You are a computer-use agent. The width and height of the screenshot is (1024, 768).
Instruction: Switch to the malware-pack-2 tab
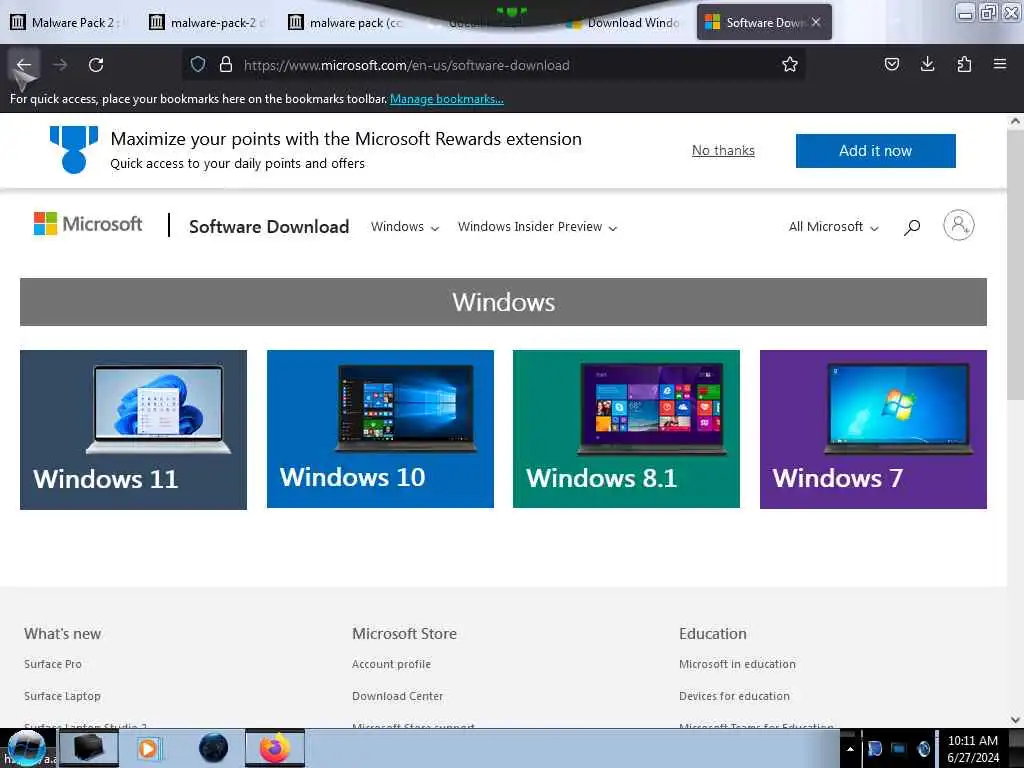(208, 22)
